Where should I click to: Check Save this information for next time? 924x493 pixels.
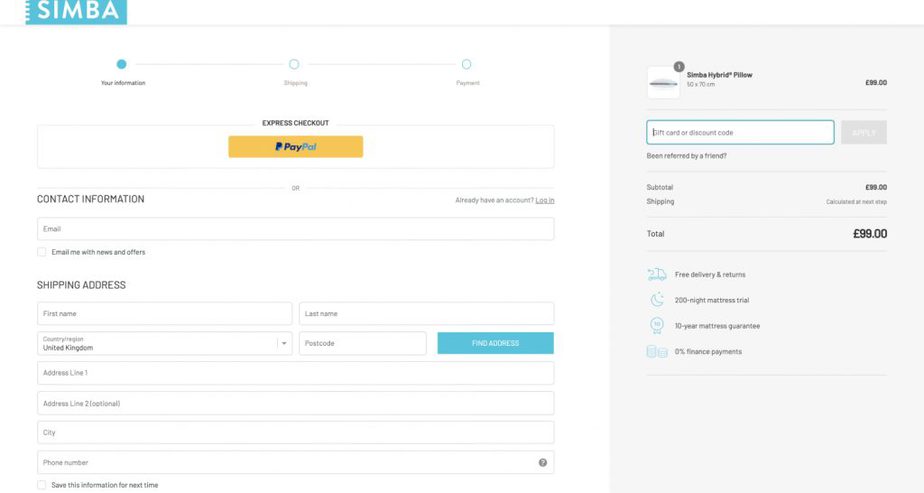click(x=42, y=485)
